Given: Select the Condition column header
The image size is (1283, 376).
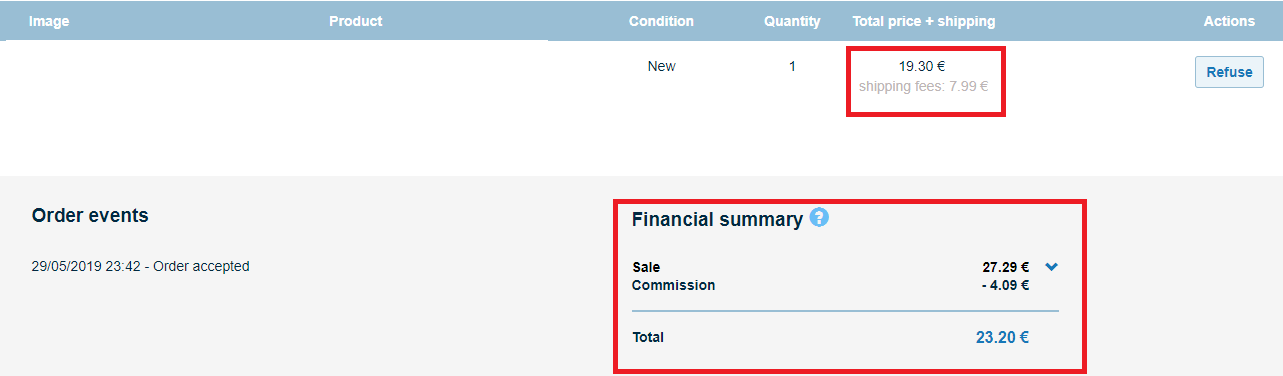Looking at the screenshot, I should point(661,21).
